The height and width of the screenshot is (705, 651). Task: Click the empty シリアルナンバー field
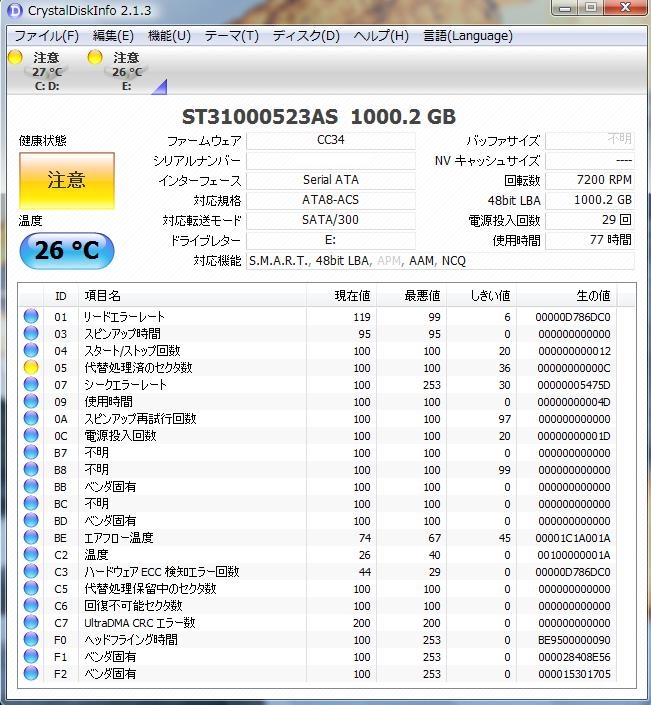click(x=331, y=161)
